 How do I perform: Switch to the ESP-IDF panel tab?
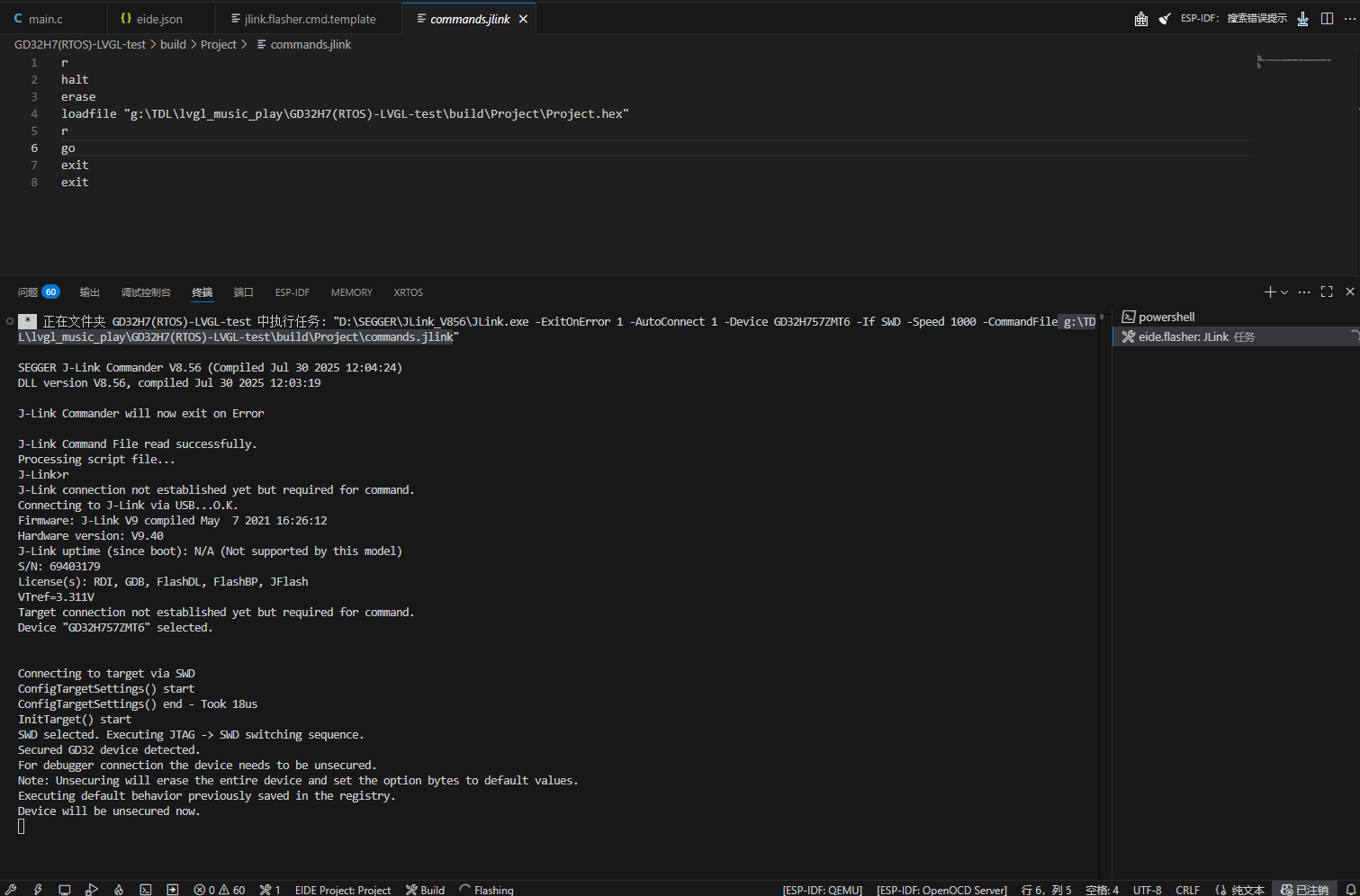click(x=293, y=292)
